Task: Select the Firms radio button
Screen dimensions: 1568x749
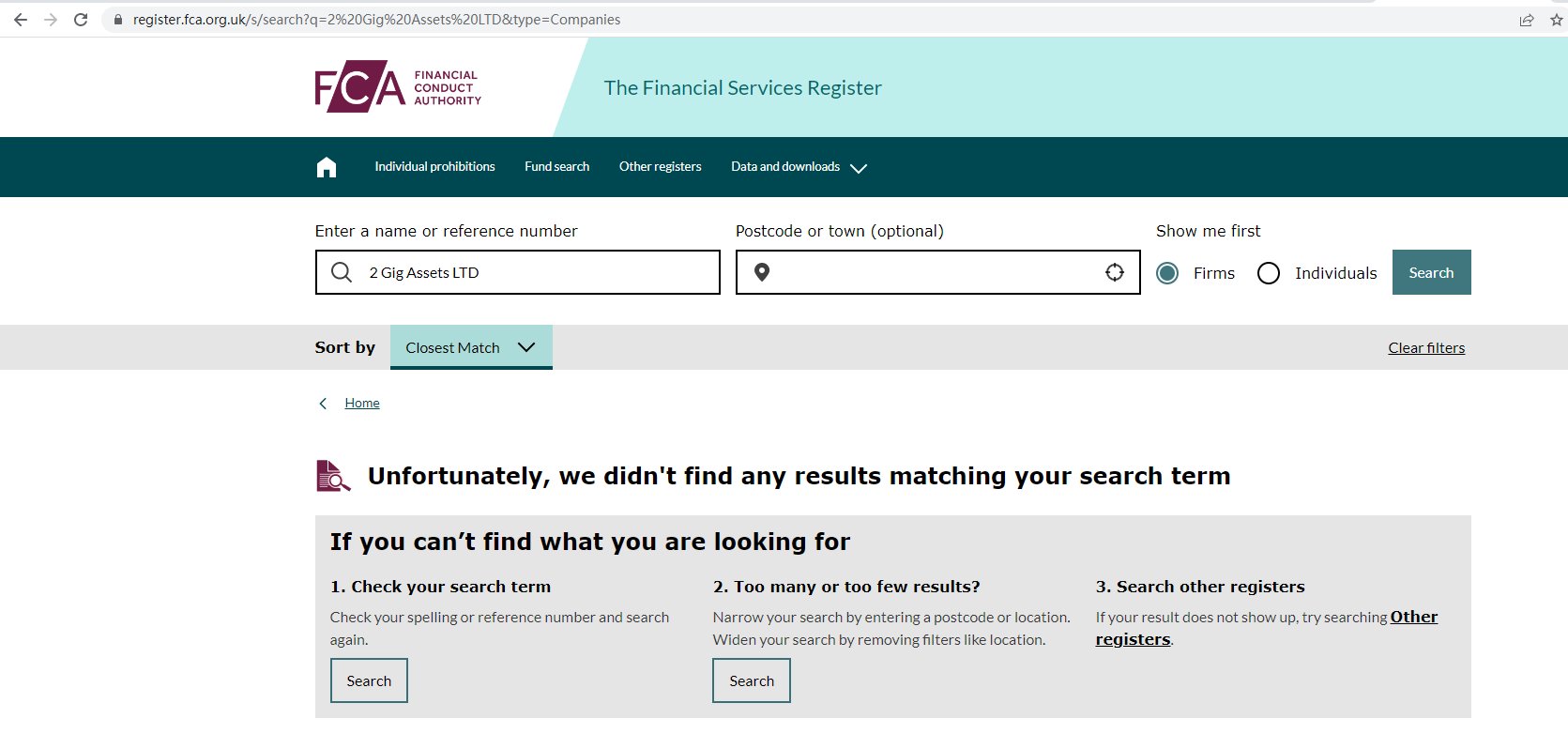Action: click(1167, 273)
